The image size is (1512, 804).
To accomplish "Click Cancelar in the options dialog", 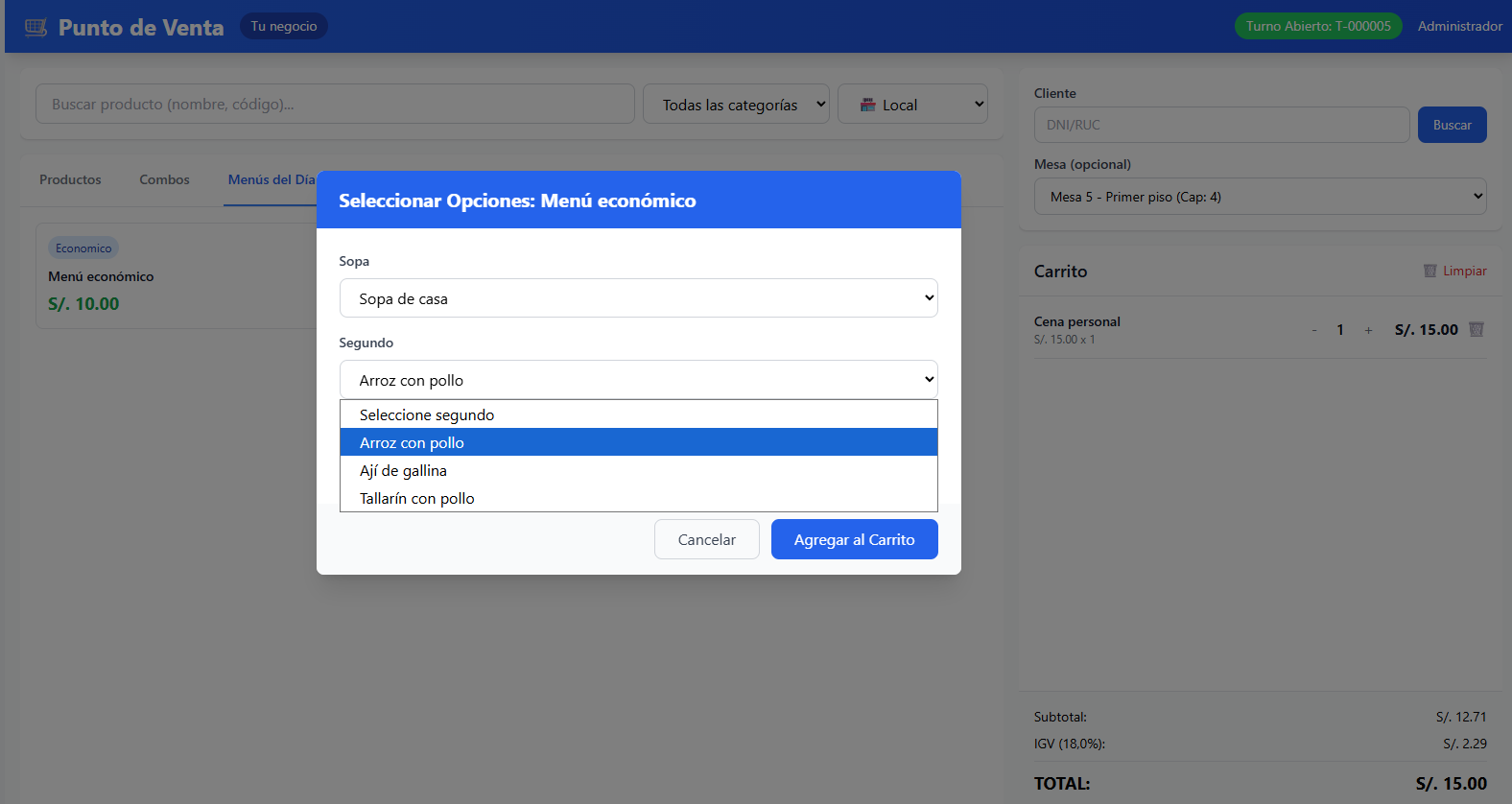I will (707, 539).
